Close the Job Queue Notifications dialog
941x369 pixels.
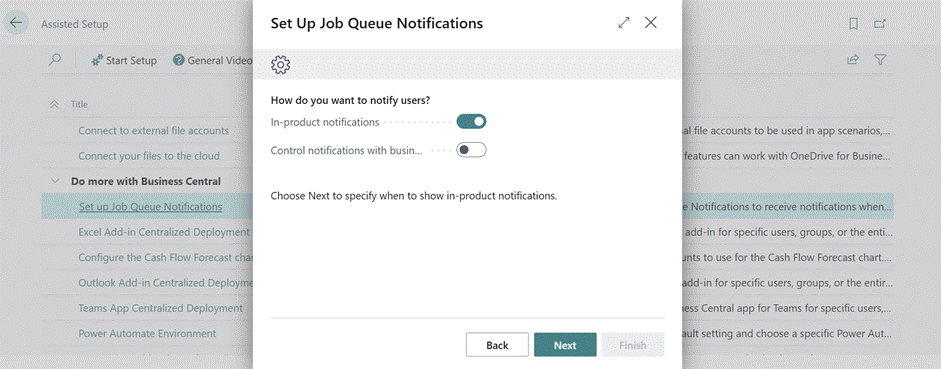click(x=651, y=23)
